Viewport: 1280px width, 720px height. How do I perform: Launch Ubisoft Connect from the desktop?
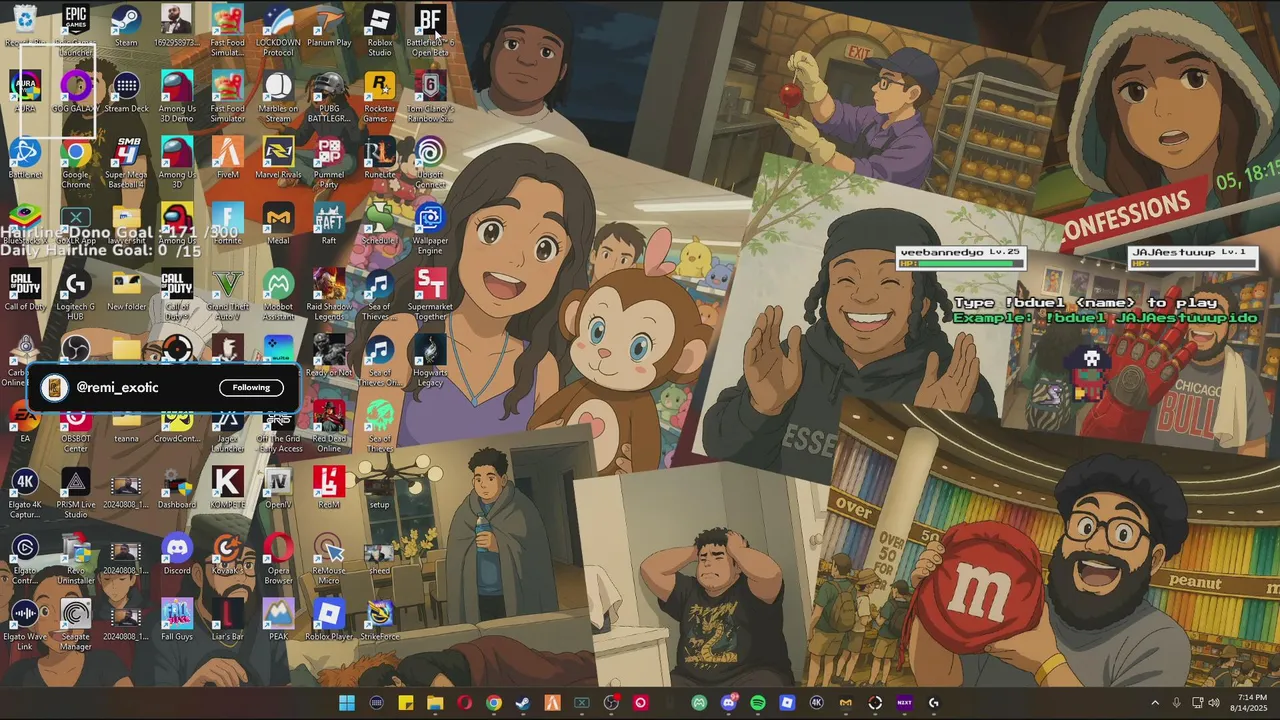pyautogui.click(x=430, y=161)
